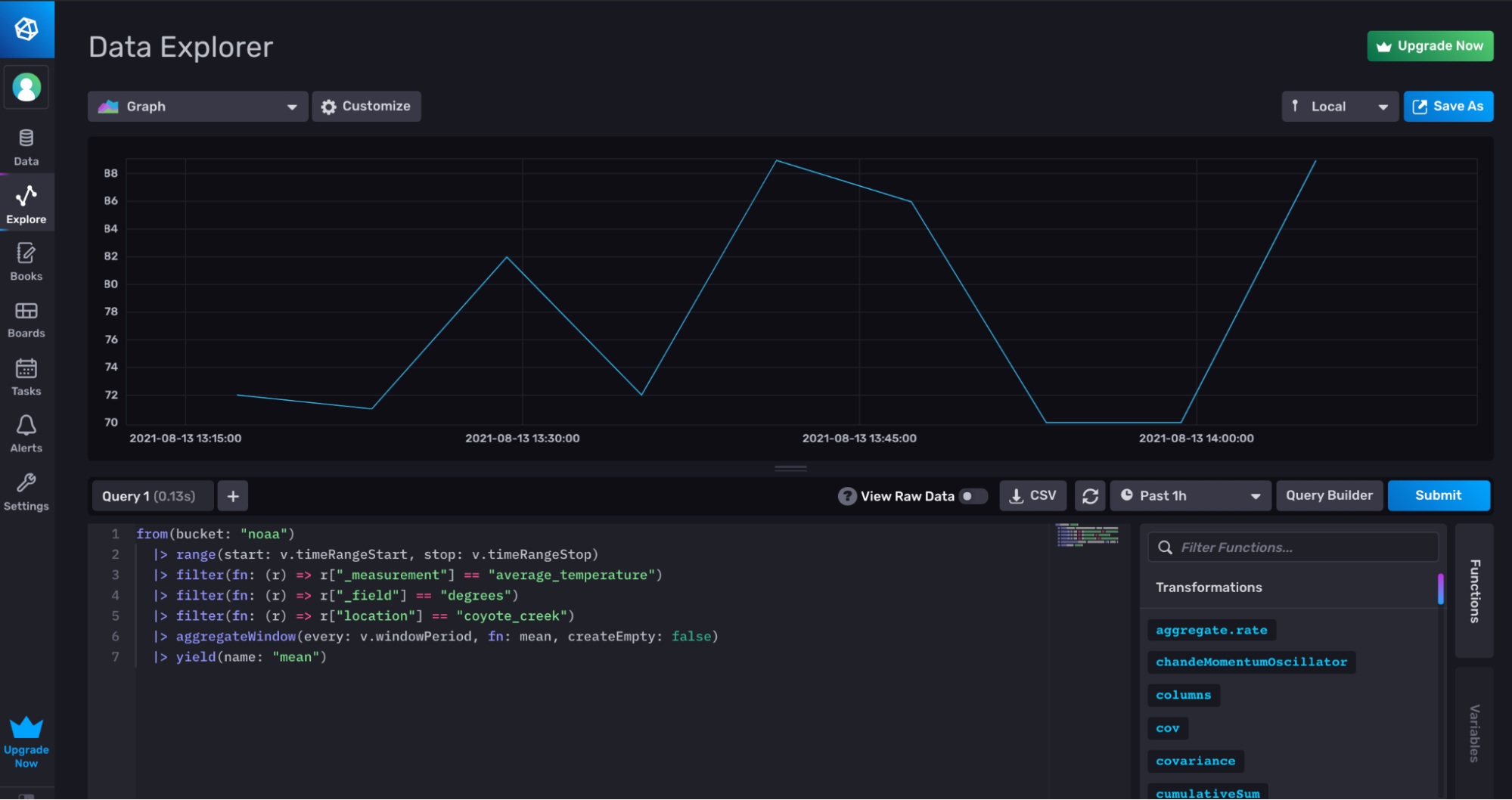The width and height of the screenshot is (1512, 800).
Task: Click the "average_temperature" filter line
Action: click(408, 575)
